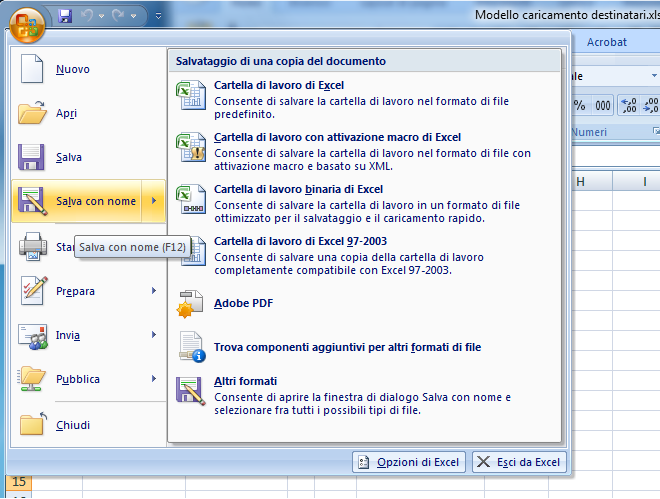Select the Adobe PDF save option
Screen dimensions: 660x499
[x=365, y=303]
